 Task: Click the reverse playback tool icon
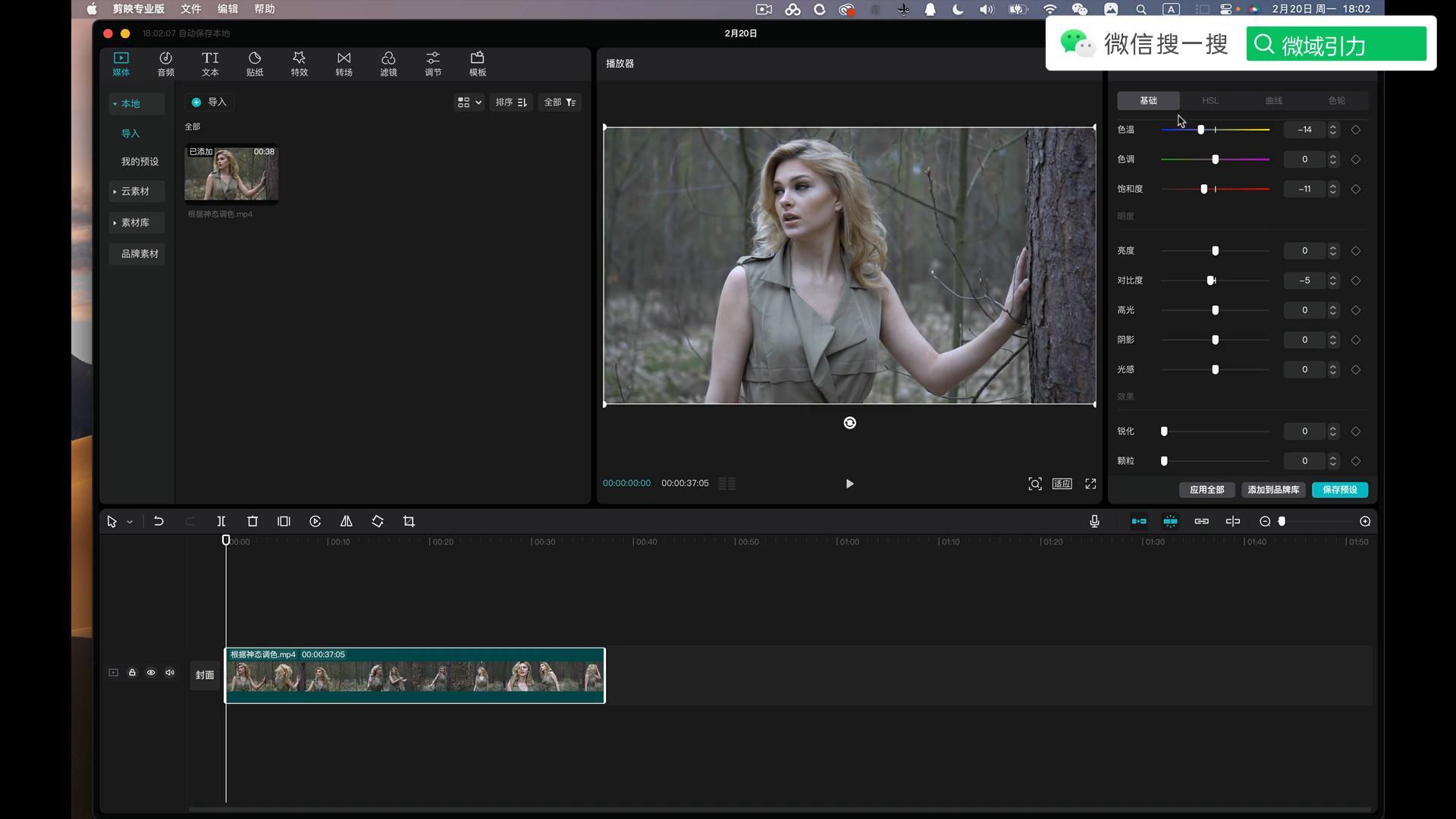[x=315, y=522]
